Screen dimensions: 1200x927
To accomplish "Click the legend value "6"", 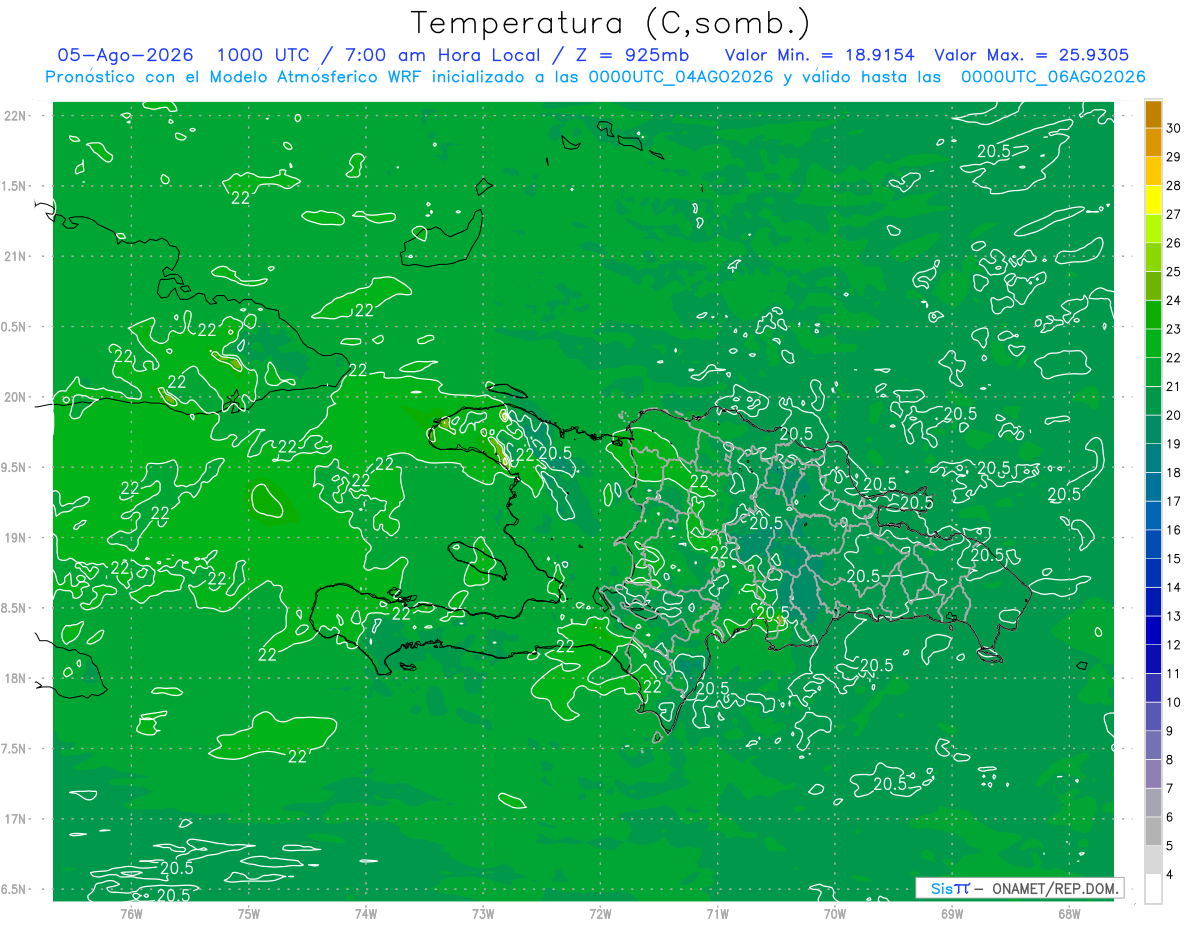I will click(1170, 817).
